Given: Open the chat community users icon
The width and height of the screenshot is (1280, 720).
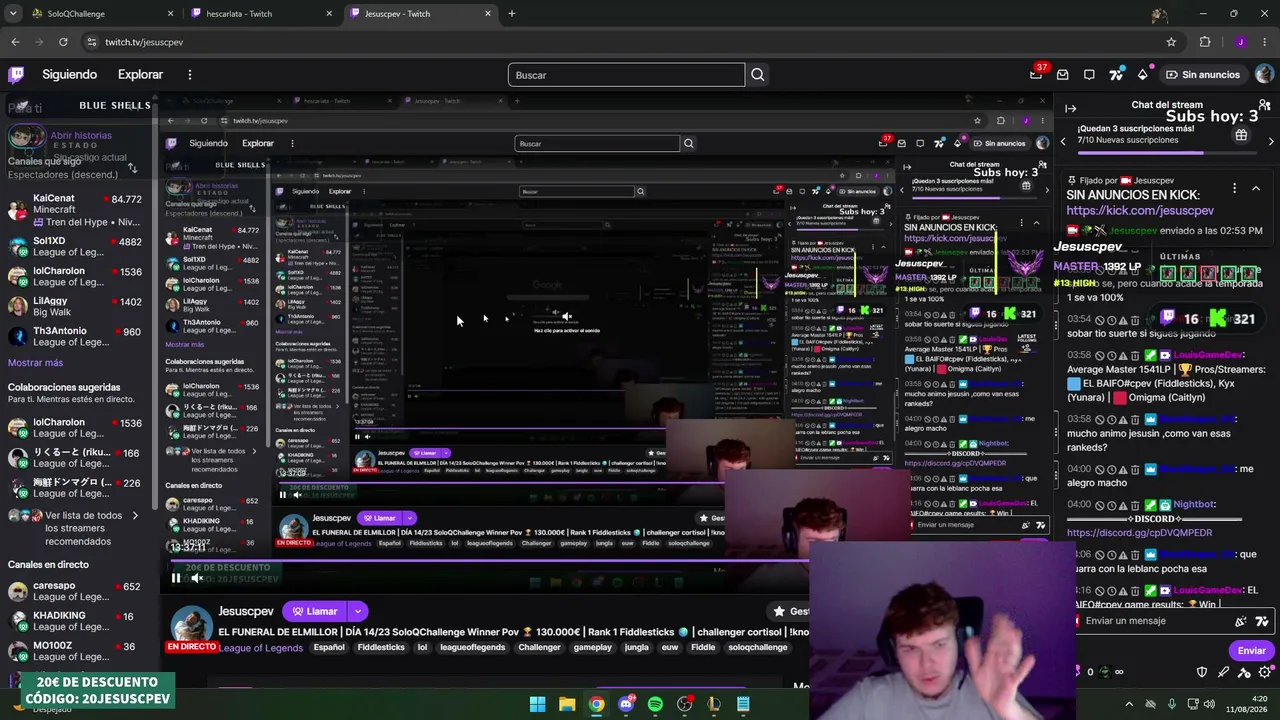Looking at the screenshot, I should click(x=1265, y=105).
